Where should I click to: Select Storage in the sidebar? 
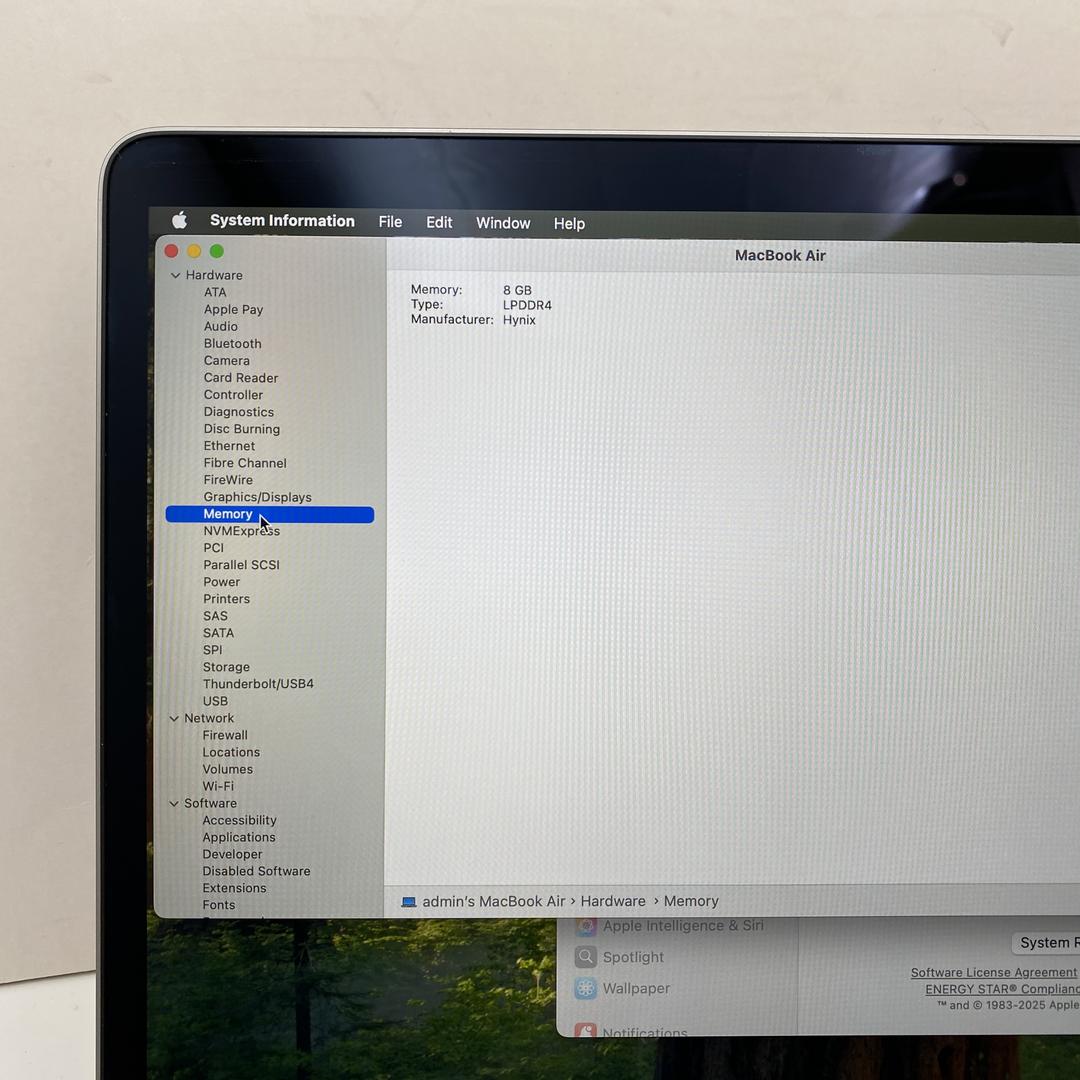pos(227,667)
